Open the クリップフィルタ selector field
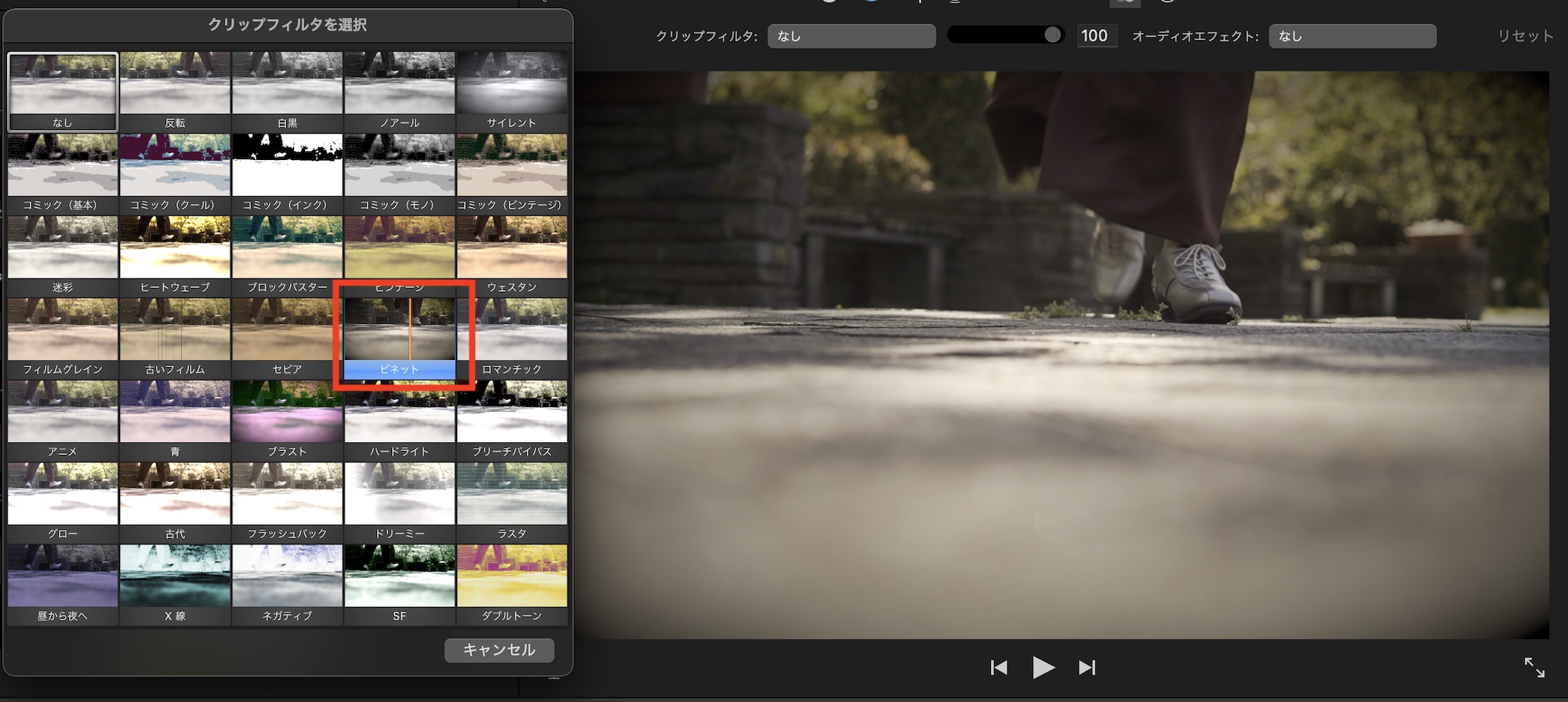 pos(852,36)
